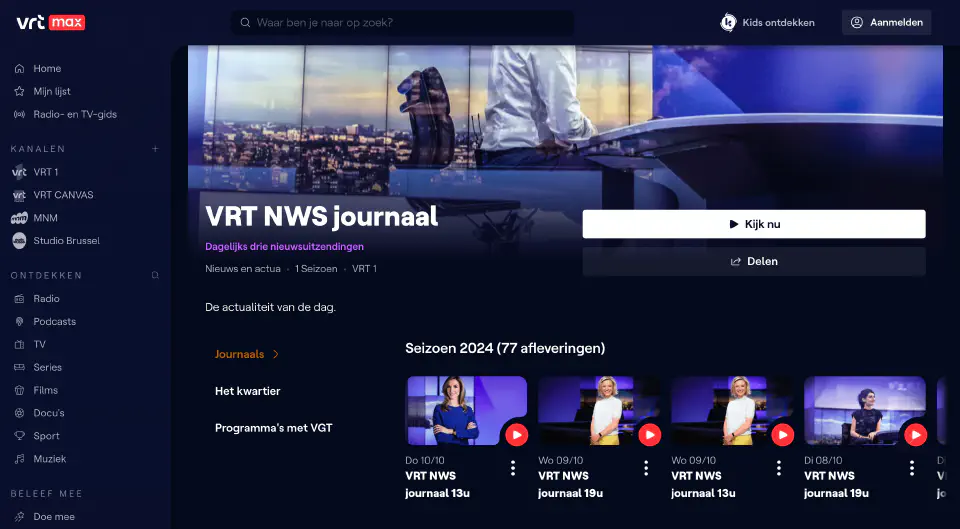Click the search magnifier icon
The image size is (960, 529).
coord(245,23)
